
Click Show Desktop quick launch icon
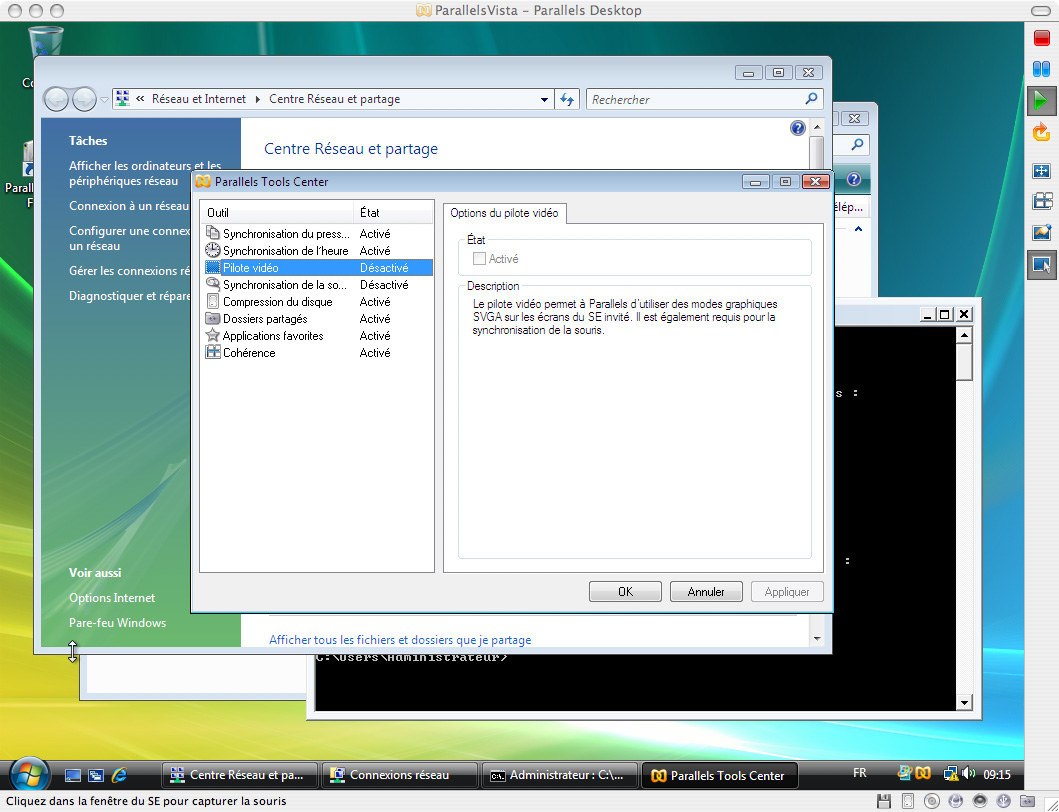click(x=73, y=776)
